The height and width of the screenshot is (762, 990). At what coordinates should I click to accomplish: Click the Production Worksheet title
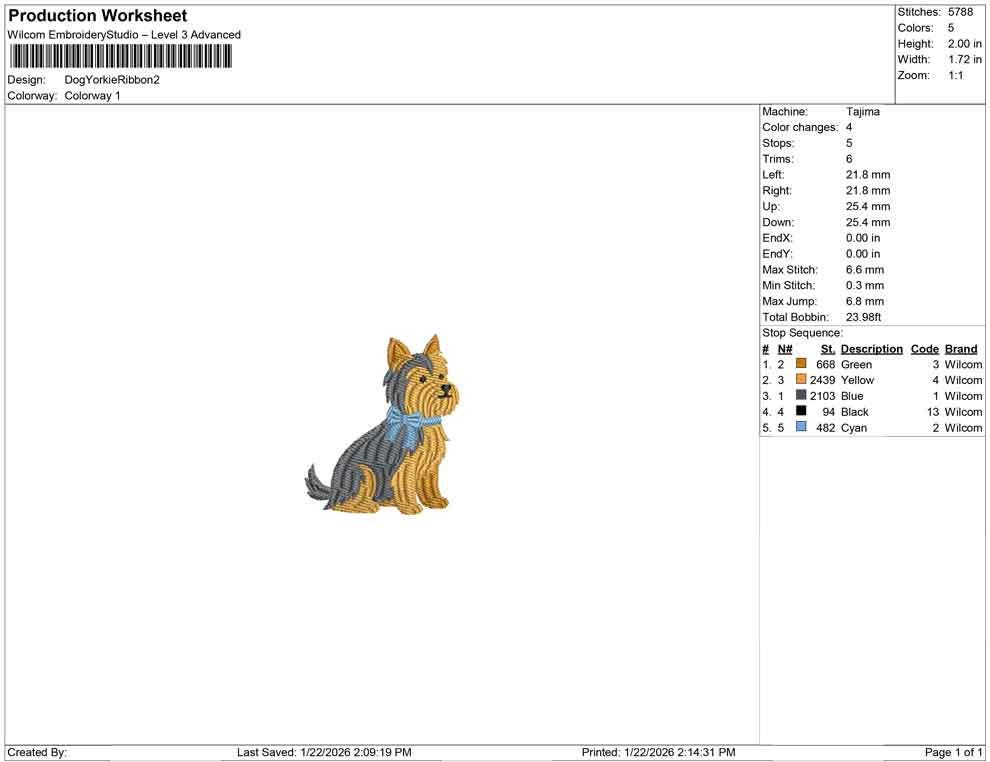[x=97, y=15]
